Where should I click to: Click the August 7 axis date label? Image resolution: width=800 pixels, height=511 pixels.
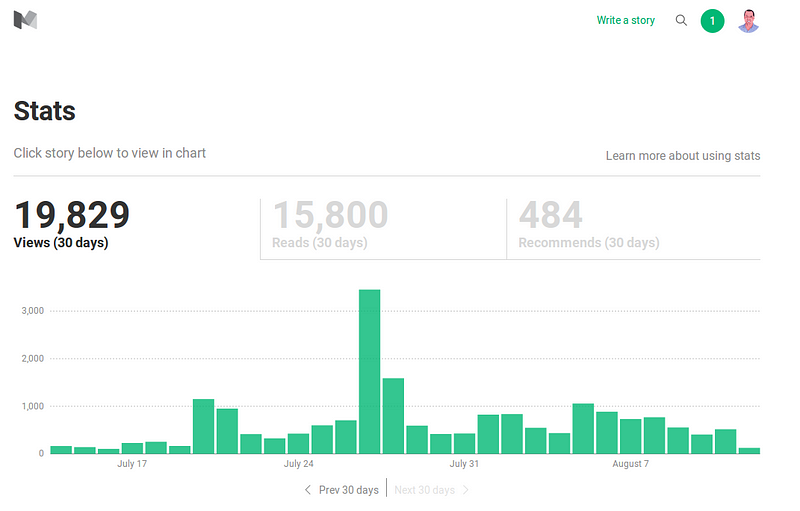coord(631,464)
